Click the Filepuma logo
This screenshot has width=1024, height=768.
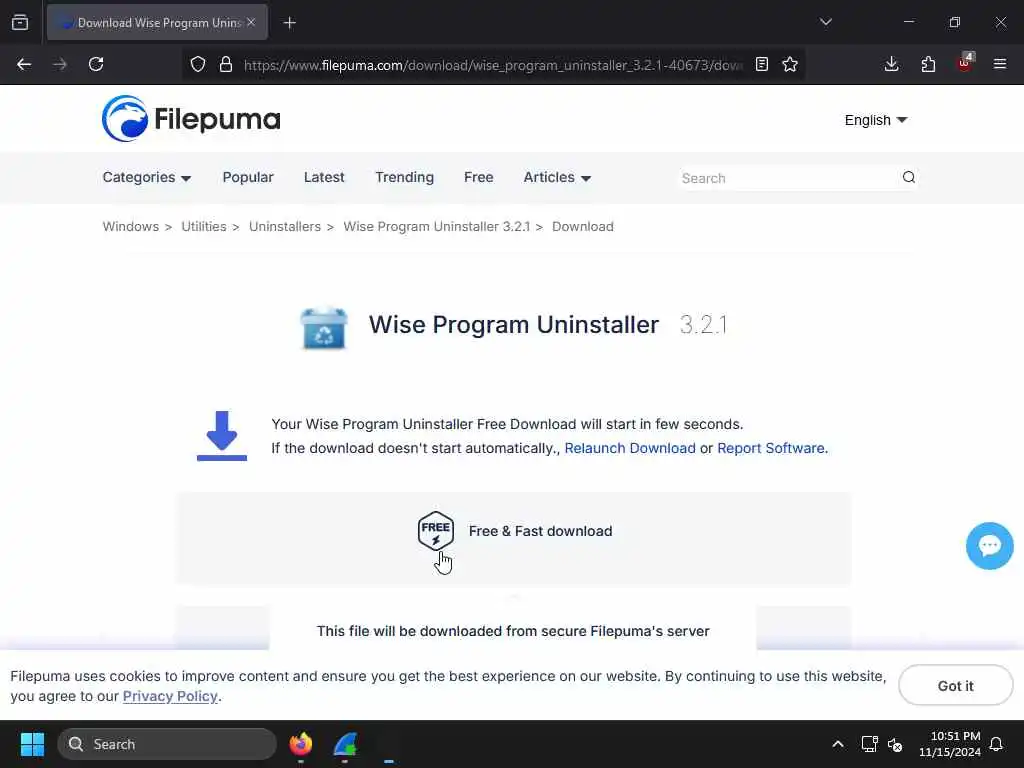191,119
